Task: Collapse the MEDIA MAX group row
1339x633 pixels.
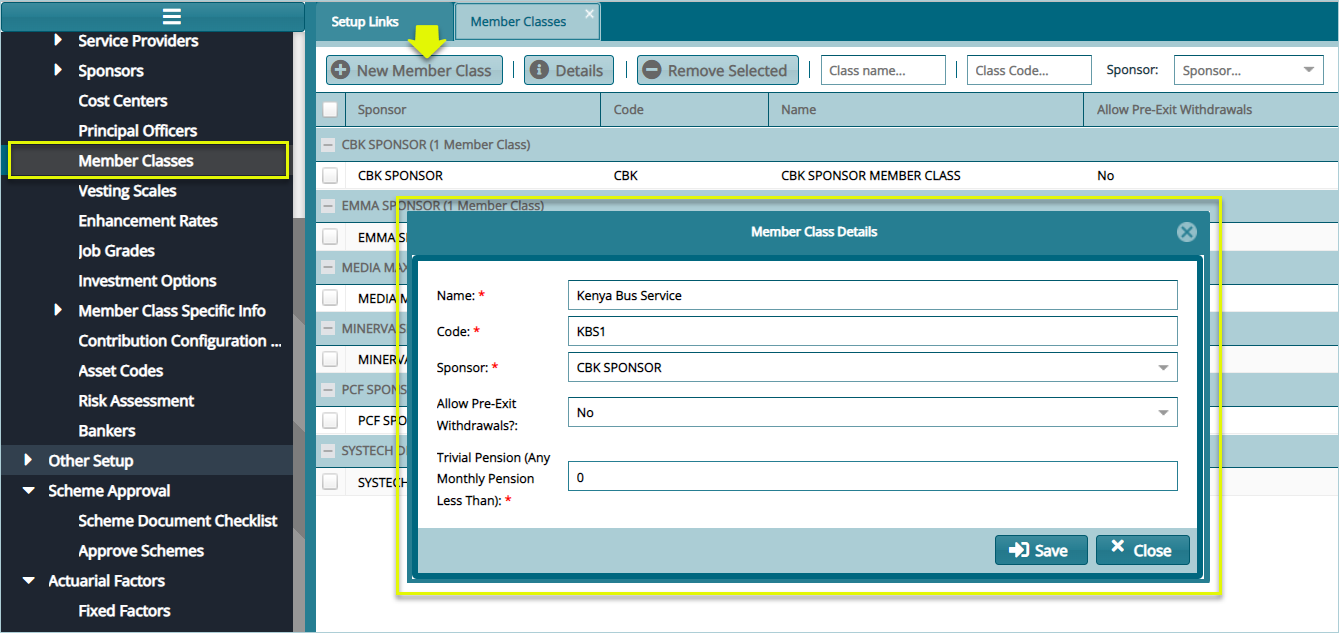Action: pos(328,268)
